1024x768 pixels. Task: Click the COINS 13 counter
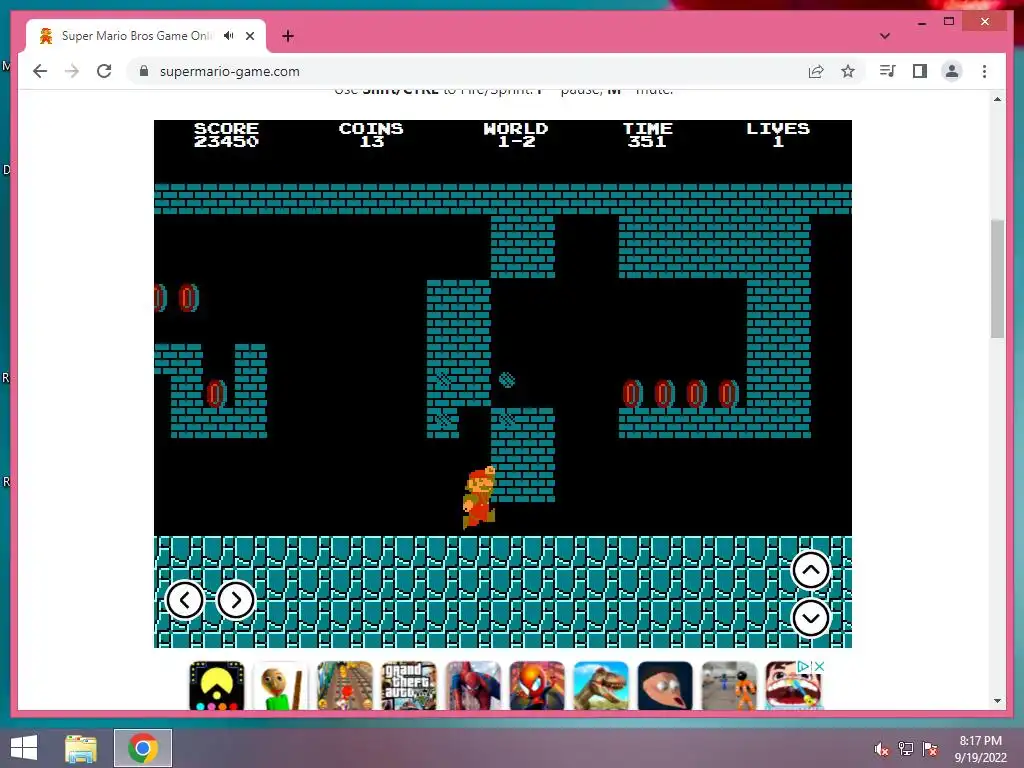371,135
